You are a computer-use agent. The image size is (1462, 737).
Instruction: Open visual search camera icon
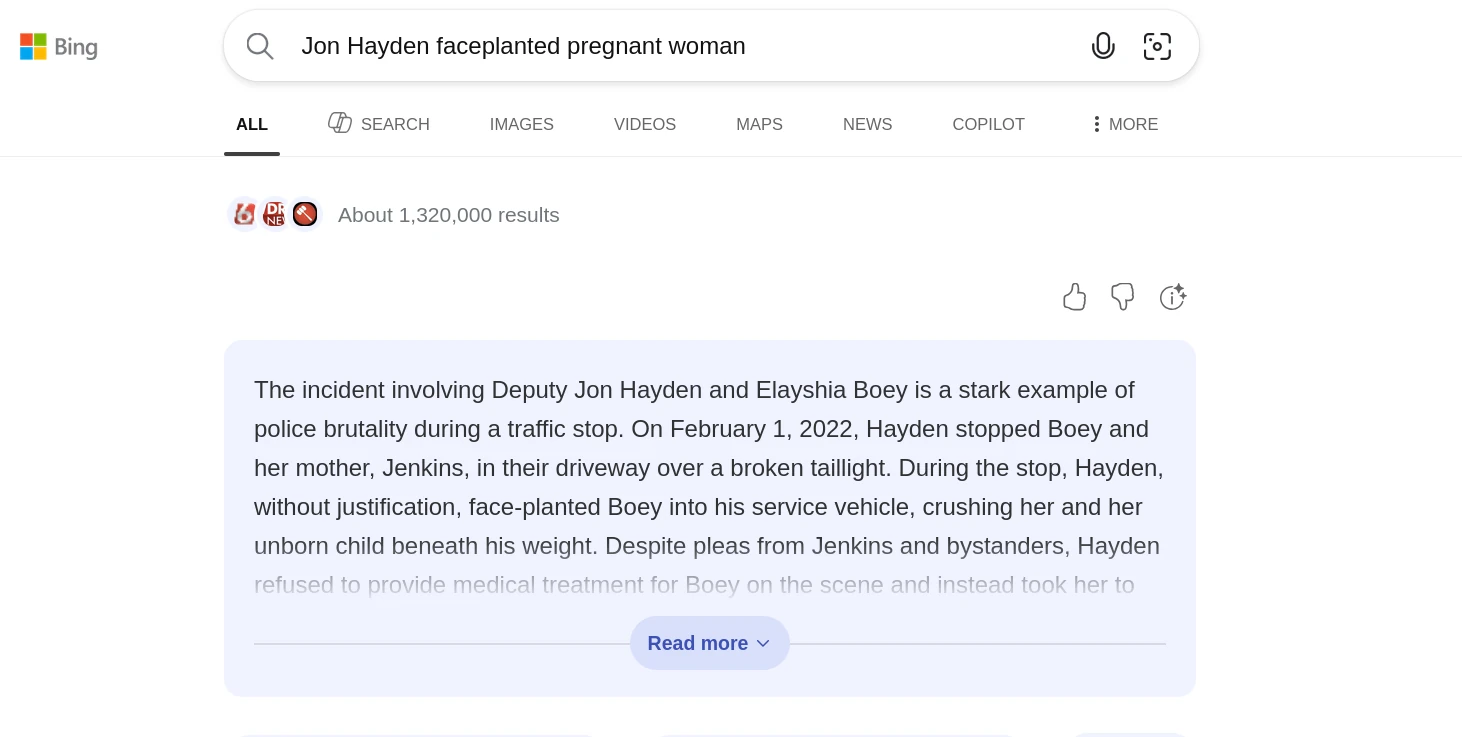(1157, 46)
